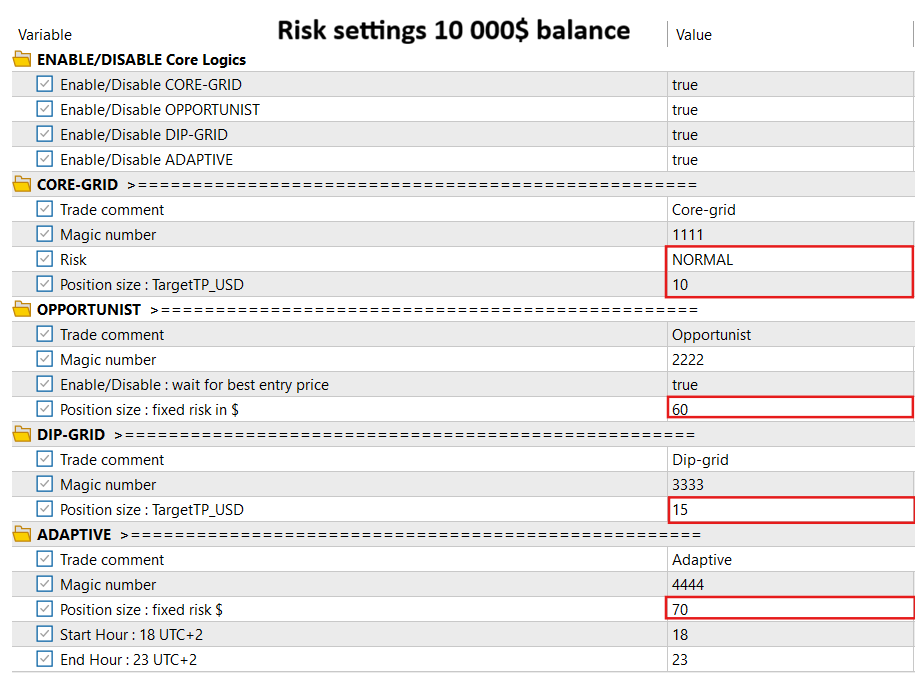The width and height of the screenshot is (923, 685).
Task: Select the Core-grid Magic number value 1111
Action: 789,234
